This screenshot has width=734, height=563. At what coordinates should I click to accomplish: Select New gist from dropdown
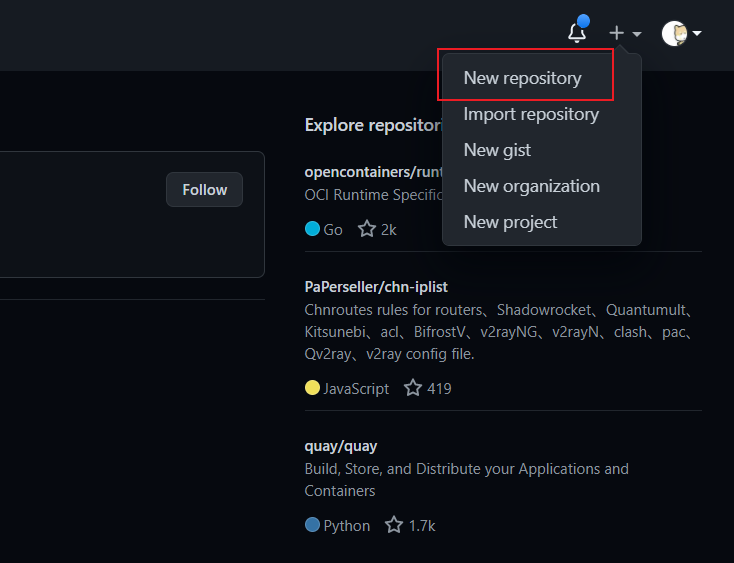coord(497,150)
